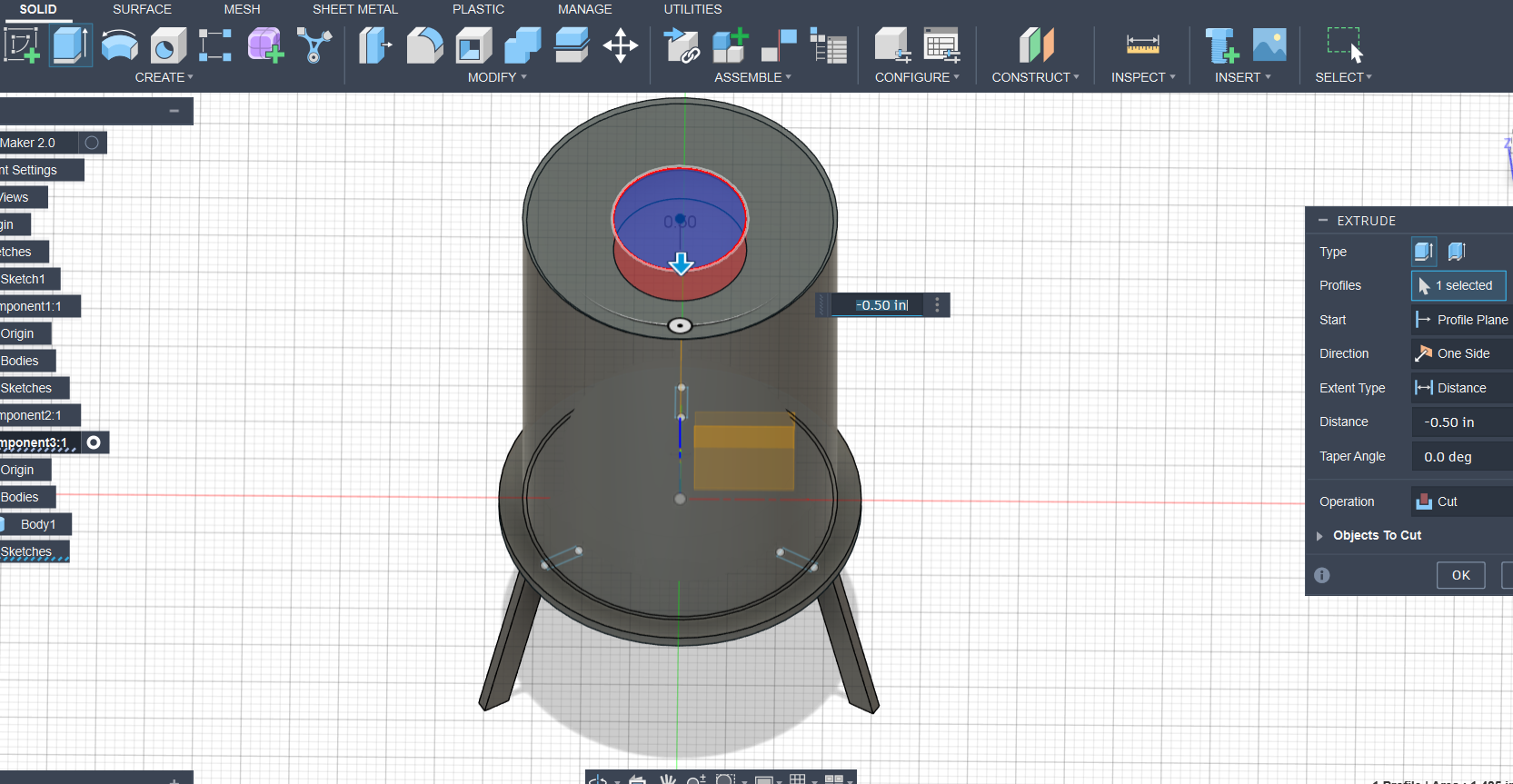Switch to the SHEET METAL tab

355,9
